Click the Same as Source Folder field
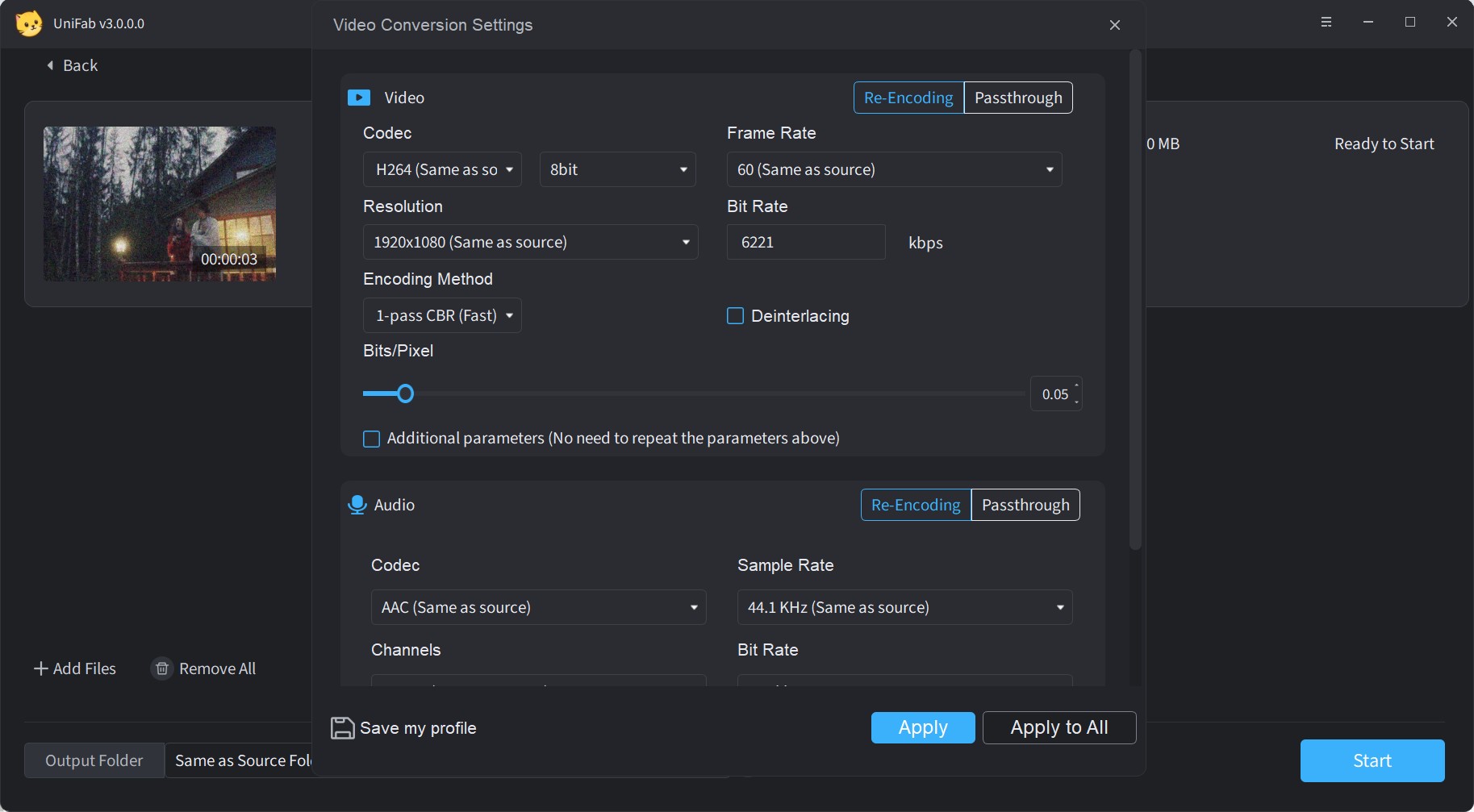The height and width of the screenshot is (812, 1474). [x=240, y=760]
